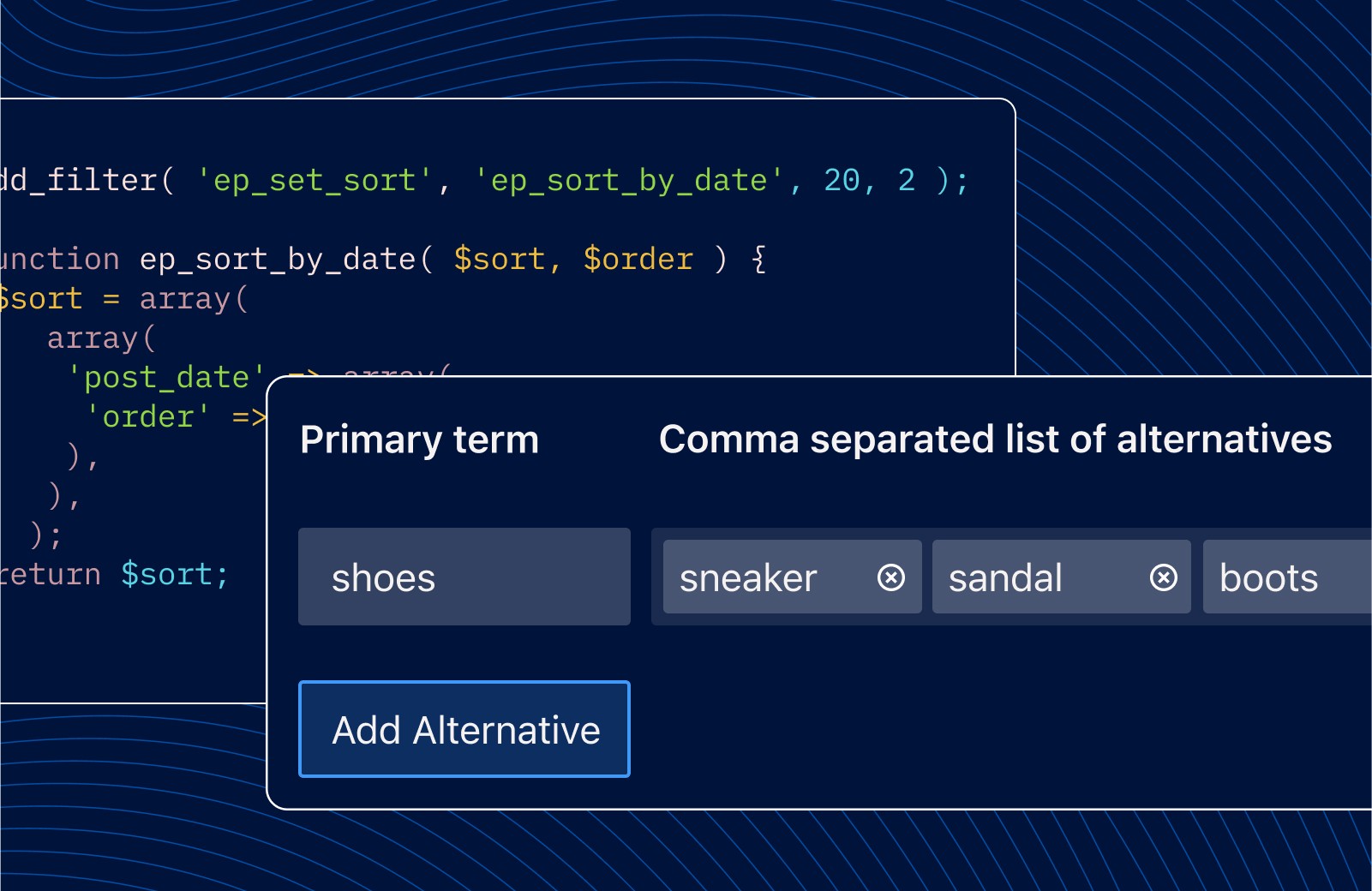This screenshot has width=1372, height=891.
Task: Click the 'post_date' string in the code
Action: coord(168,377)
